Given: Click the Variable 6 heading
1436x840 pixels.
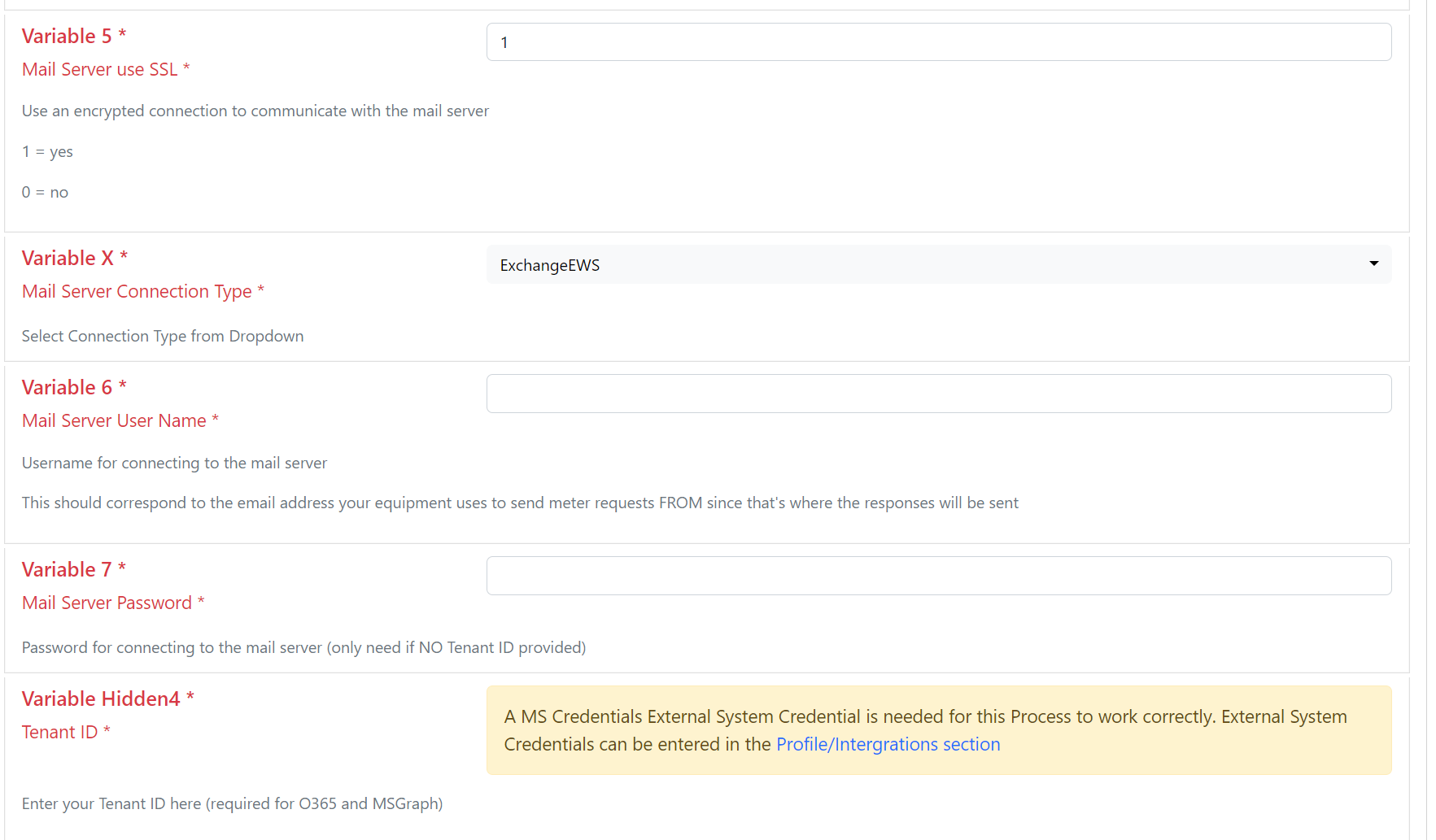Looking at the screenshot, I should [x=74, y=387].
